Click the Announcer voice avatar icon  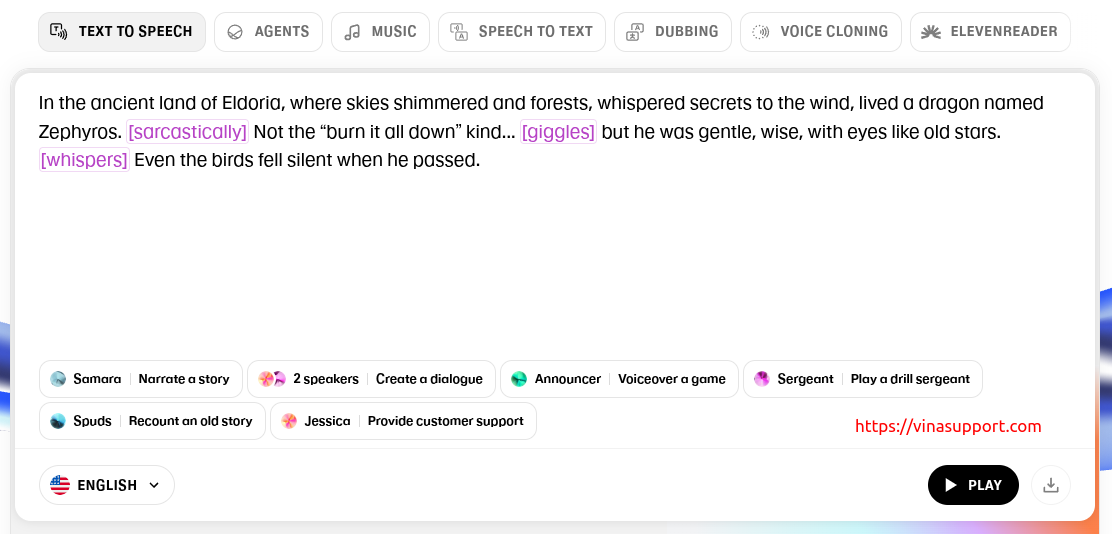(519, 379)
